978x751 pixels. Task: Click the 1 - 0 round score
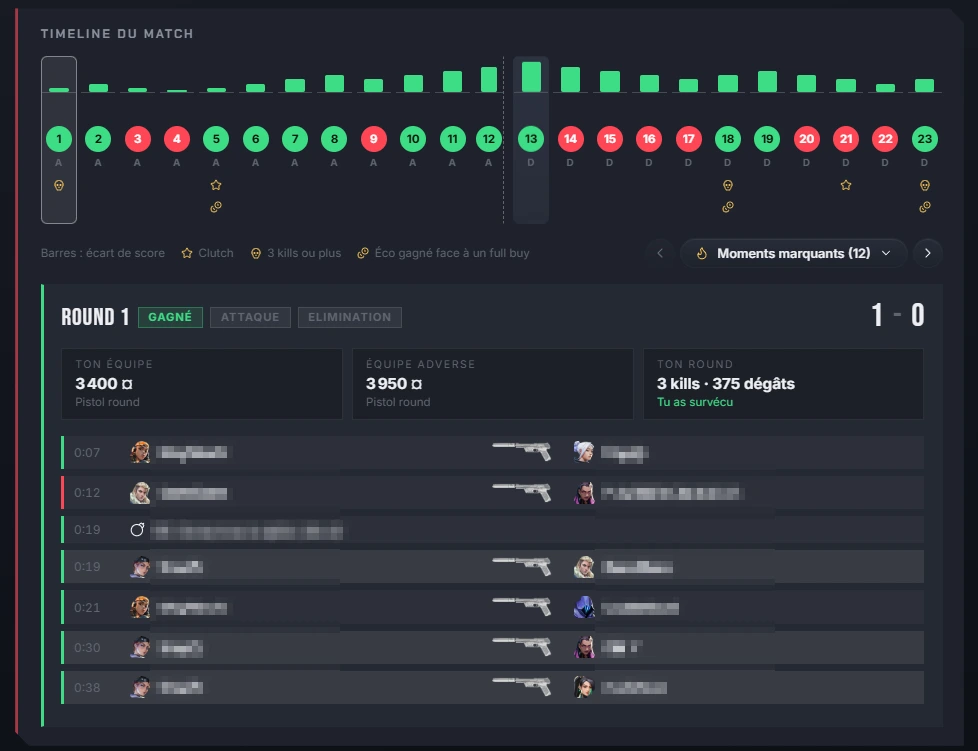[x=898, y=315]
